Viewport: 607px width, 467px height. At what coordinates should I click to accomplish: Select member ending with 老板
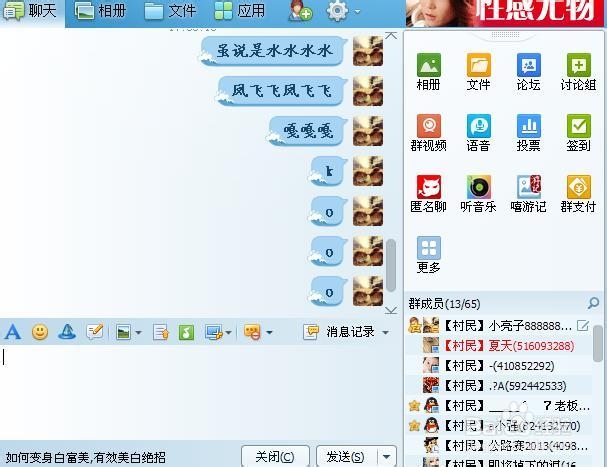click(499, 406)
